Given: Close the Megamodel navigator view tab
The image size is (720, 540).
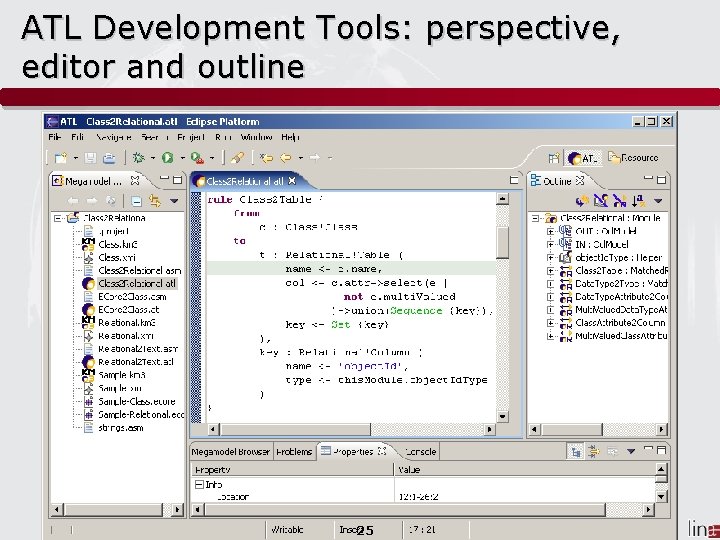Looking at the screenshot, I should tap(135, 181).
